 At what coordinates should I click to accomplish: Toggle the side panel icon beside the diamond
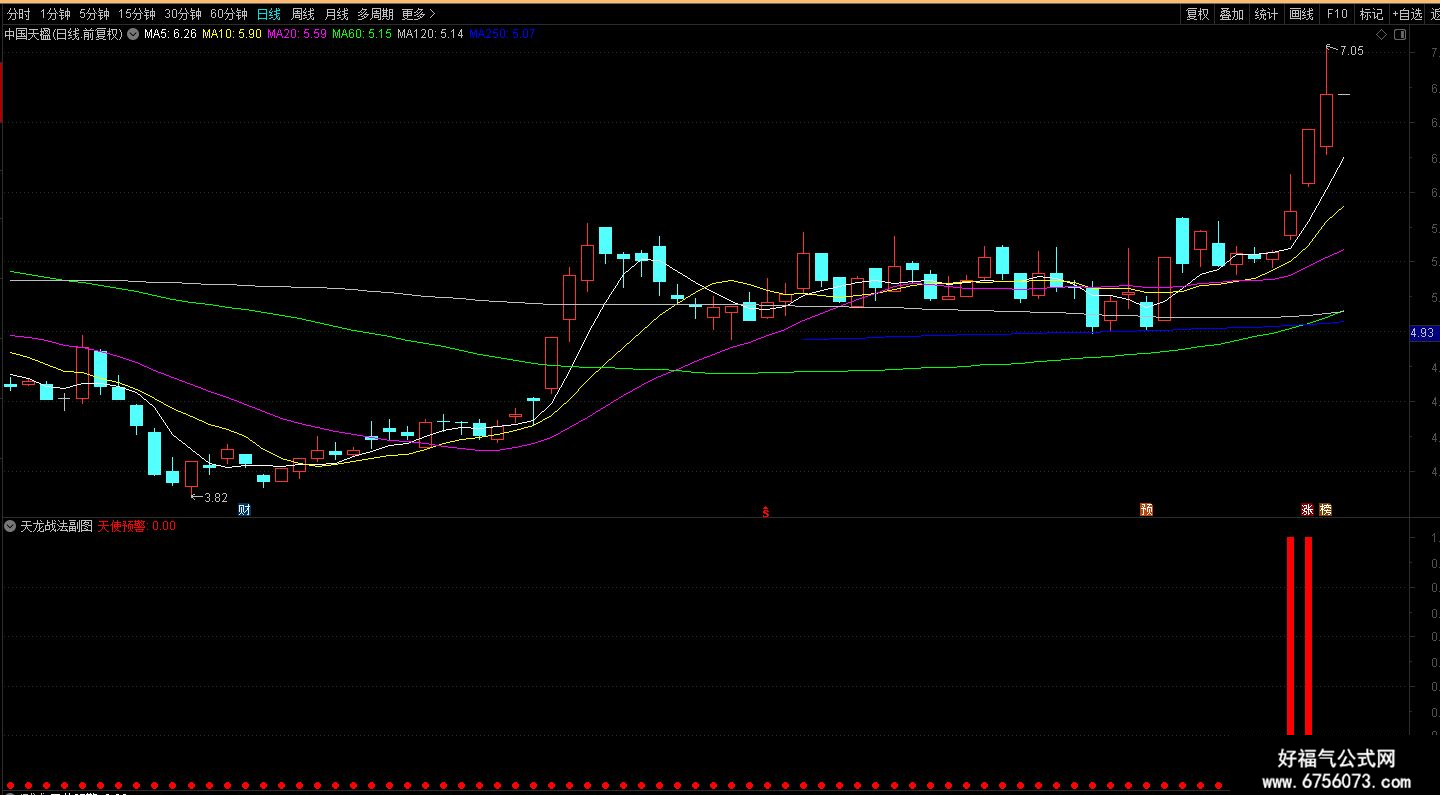click(x=1399, y=34)
